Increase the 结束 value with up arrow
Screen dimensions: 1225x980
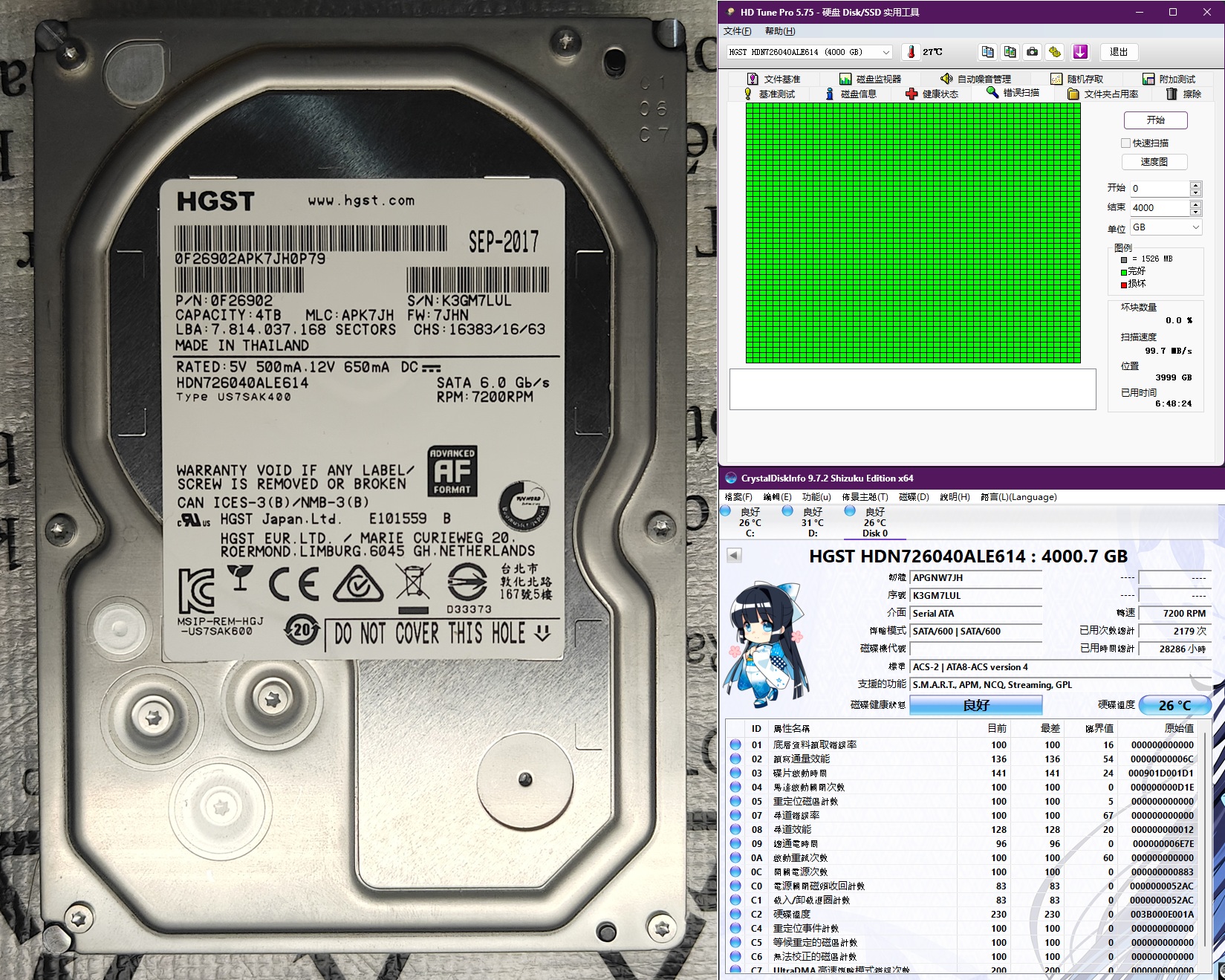coord(1195,204)
